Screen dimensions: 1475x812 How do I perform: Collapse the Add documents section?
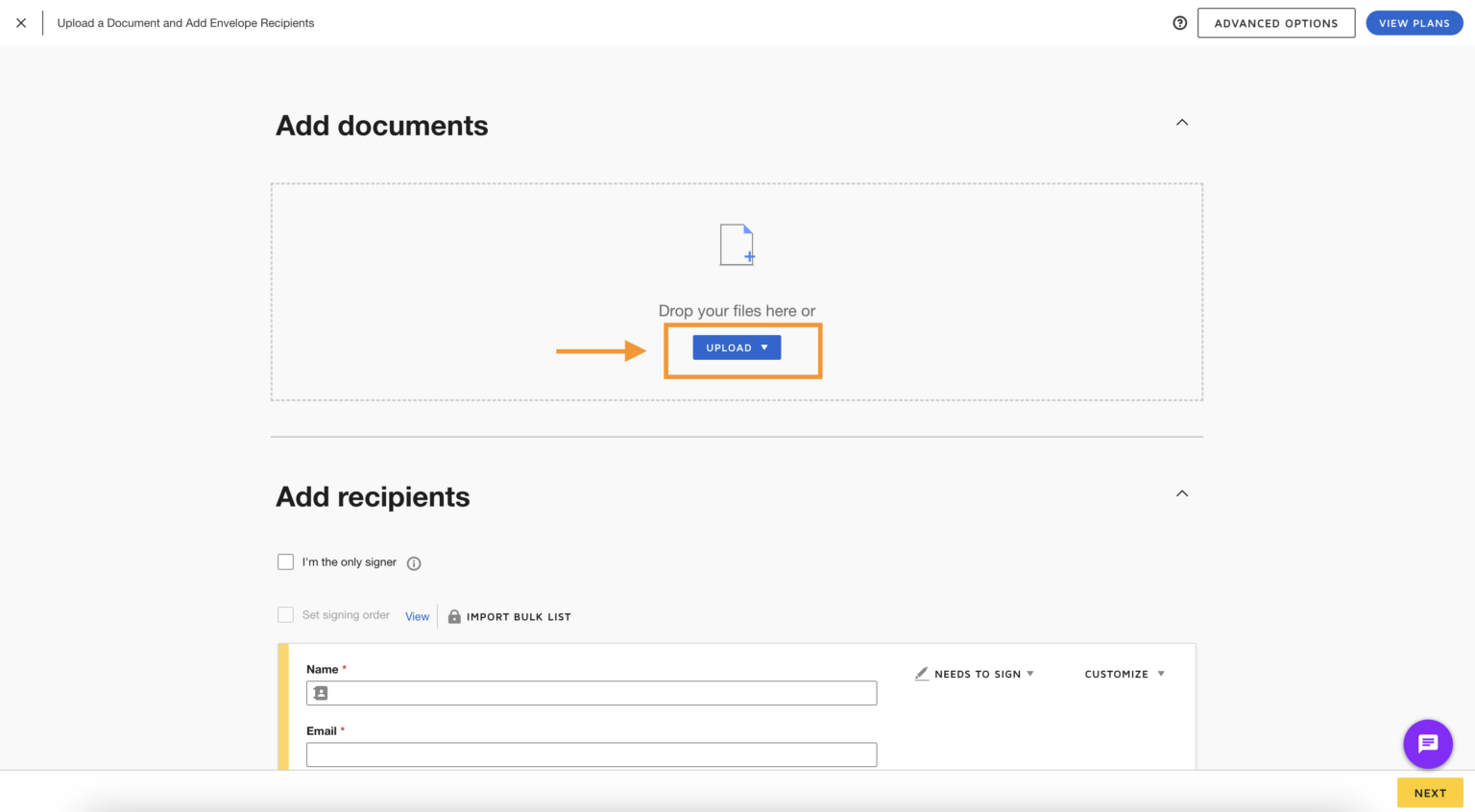(x=1182, y=122)
